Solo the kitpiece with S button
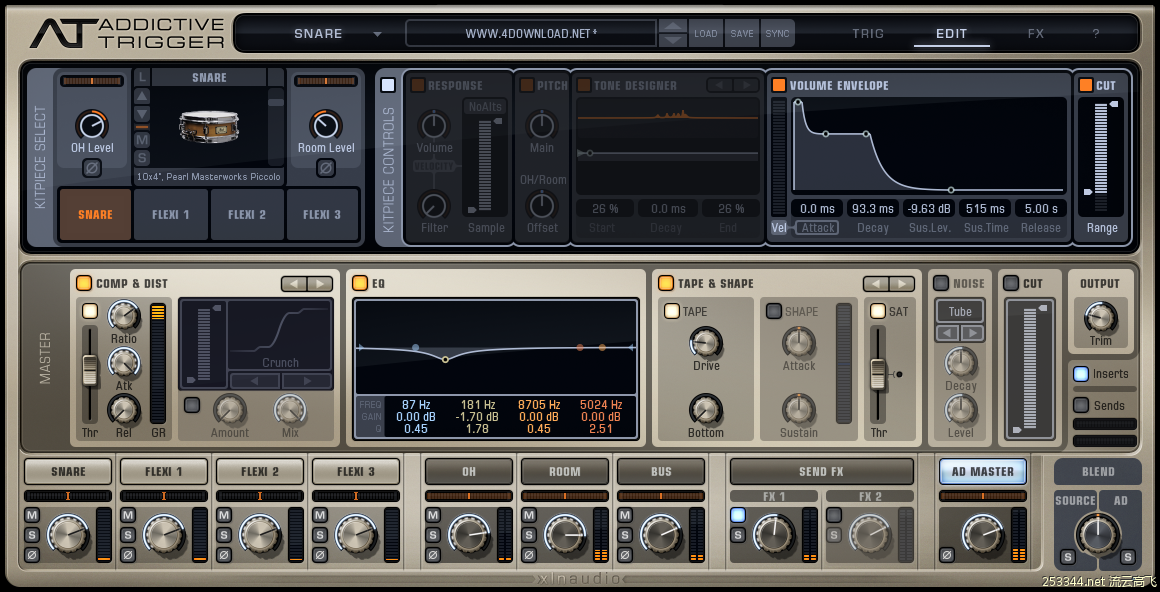The width and height of the screenshot is (1160, 592). tap(142, 158)
